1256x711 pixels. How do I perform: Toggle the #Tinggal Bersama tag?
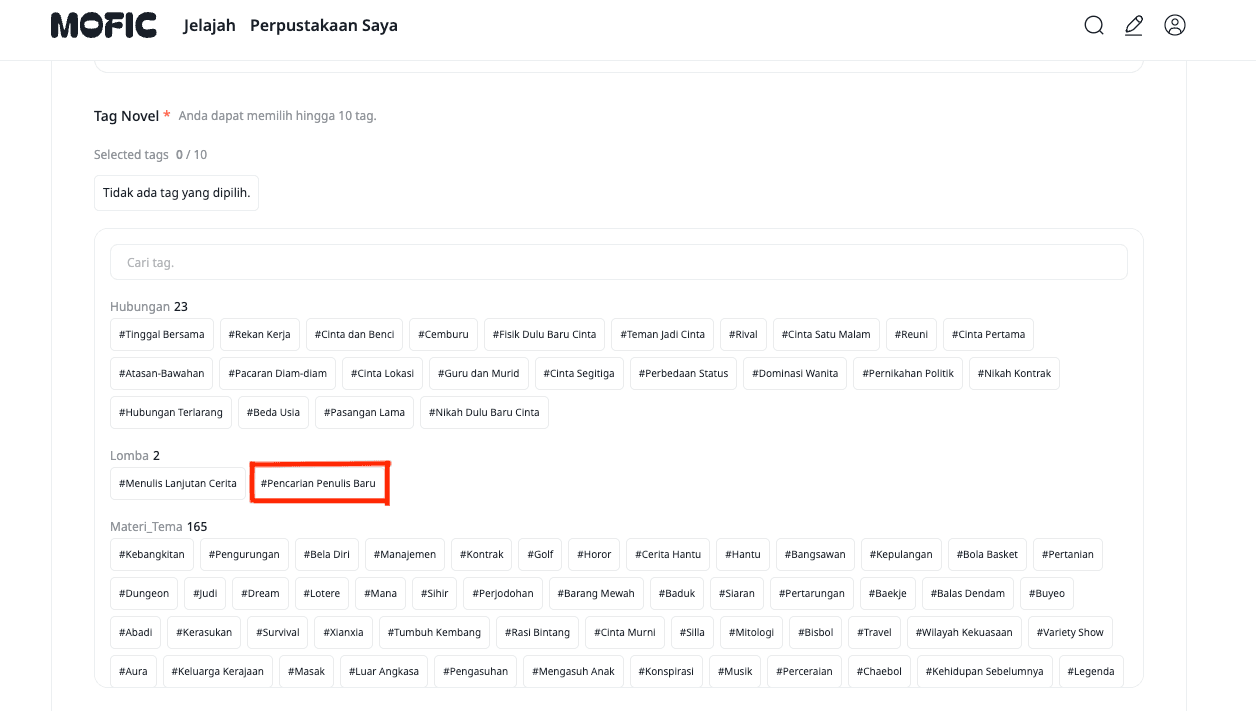coord(161,335)
